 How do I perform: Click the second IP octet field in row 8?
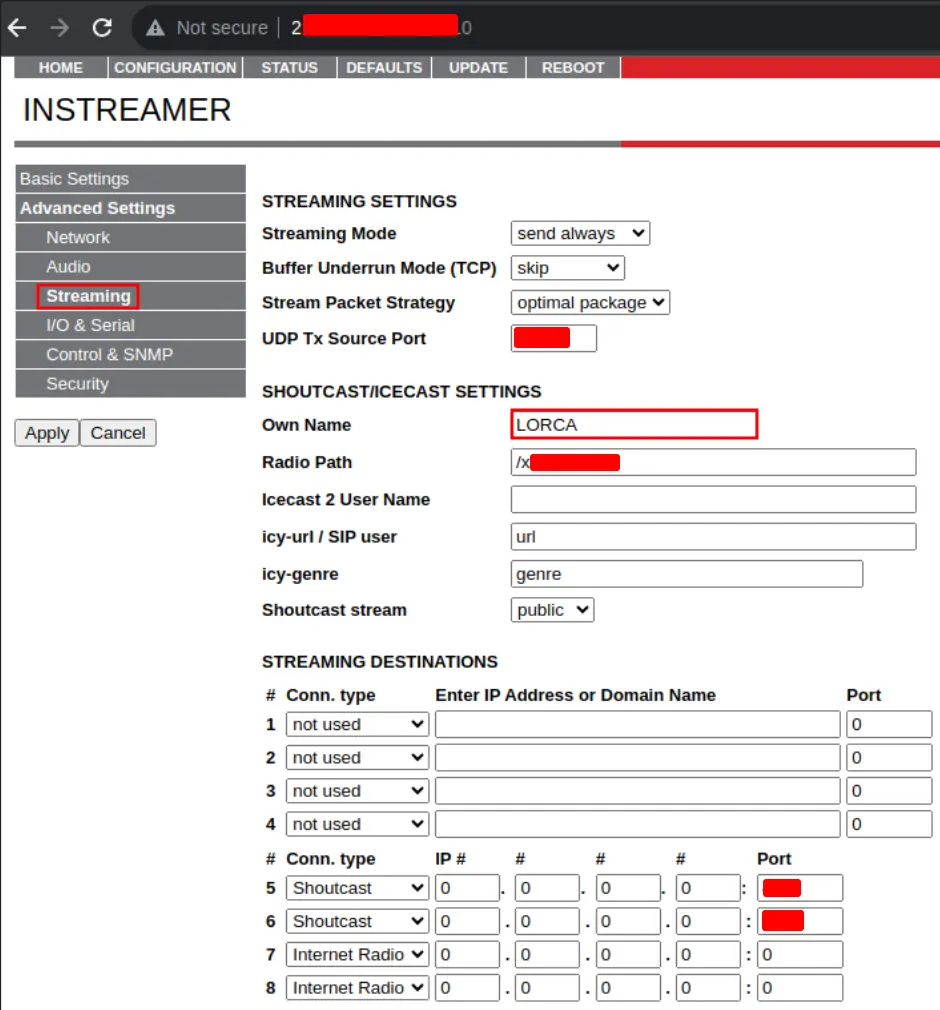point(548,988)
